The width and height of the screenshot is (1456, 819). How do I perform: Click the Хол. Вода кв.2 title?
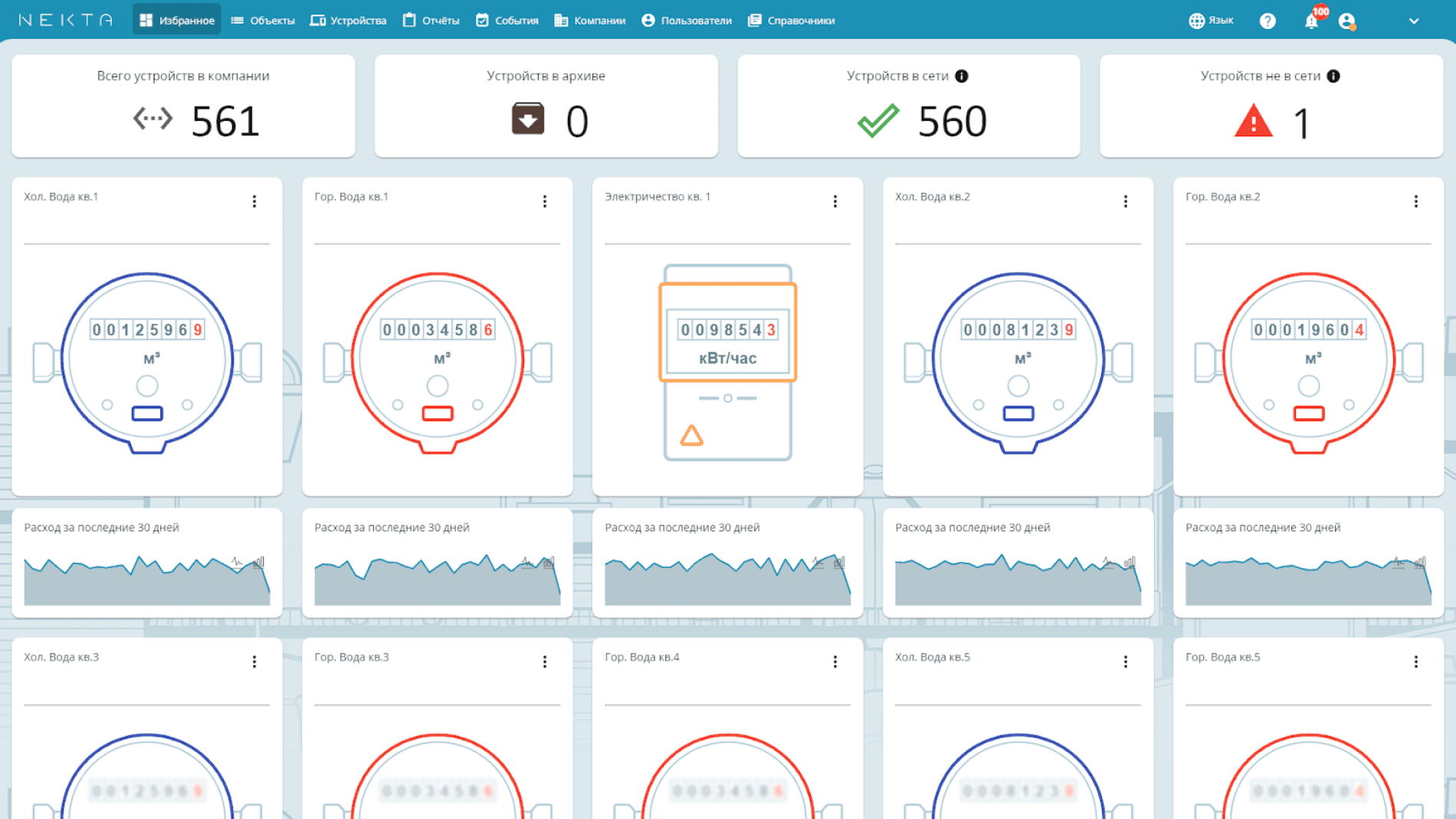pyautogui.click(x=933, y=197)
